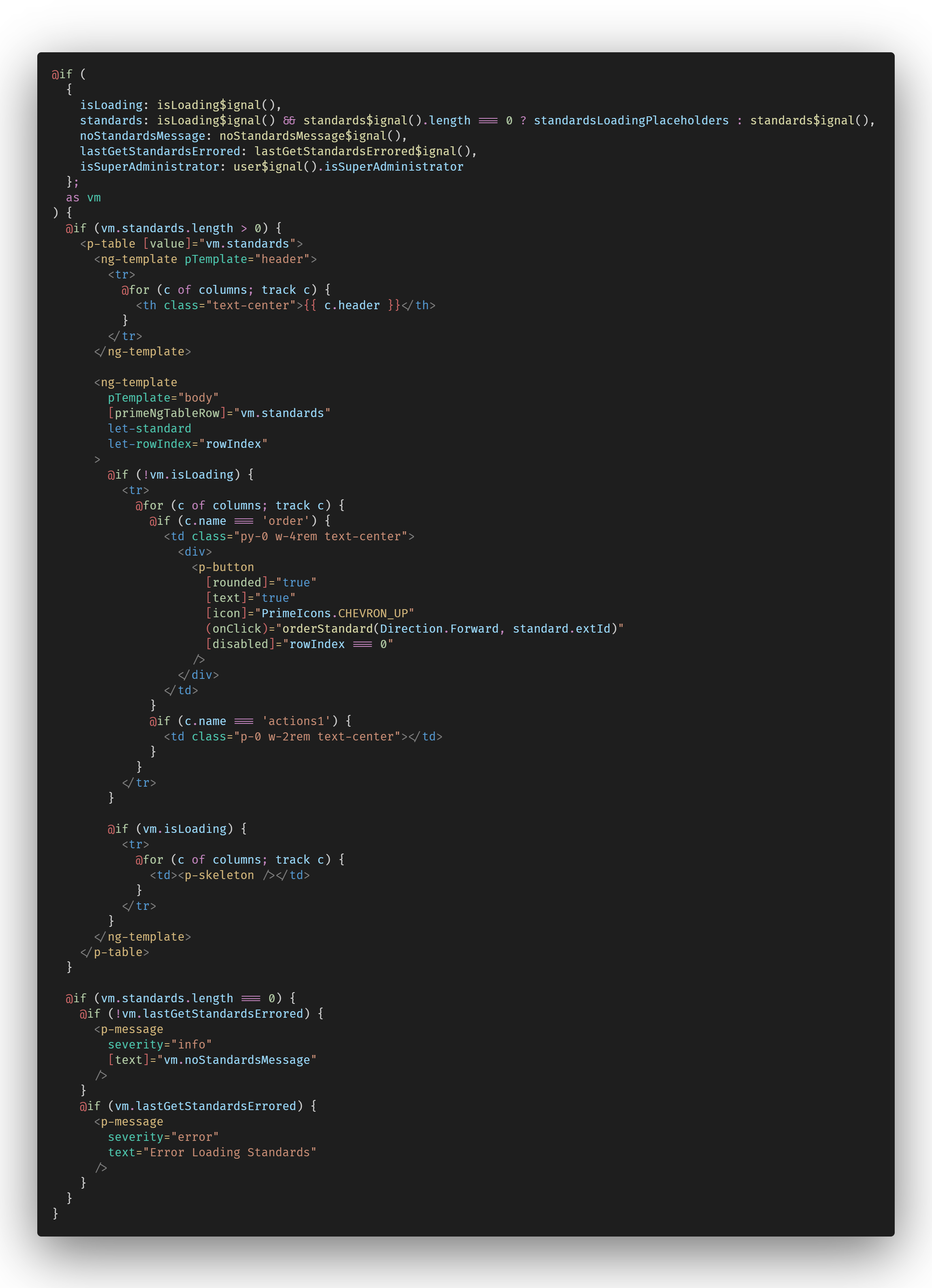Click '@if (!vm.lastGetStandardsErrored) {' line

click(202, 1014)
